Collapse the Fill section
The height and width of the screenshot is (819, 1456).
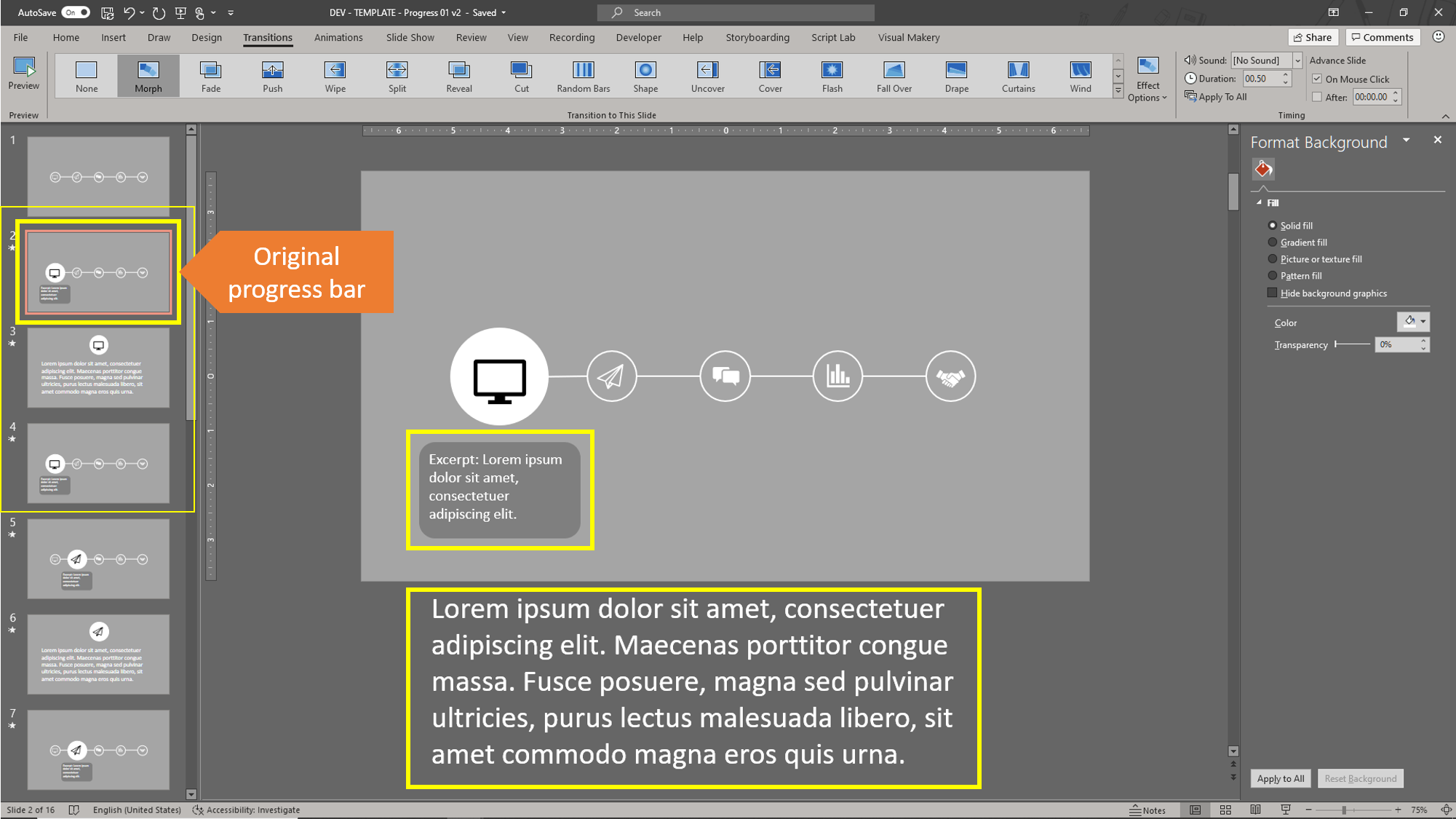tap(1259, 203)
